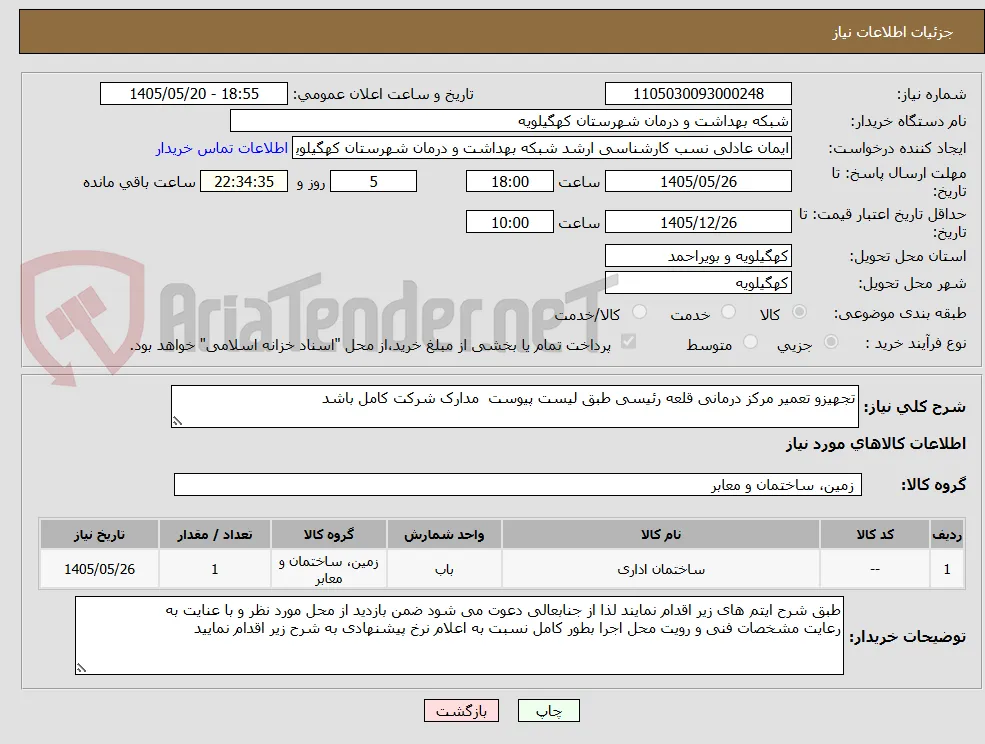Click the remaining time field 22:34:35

point(244,182)
